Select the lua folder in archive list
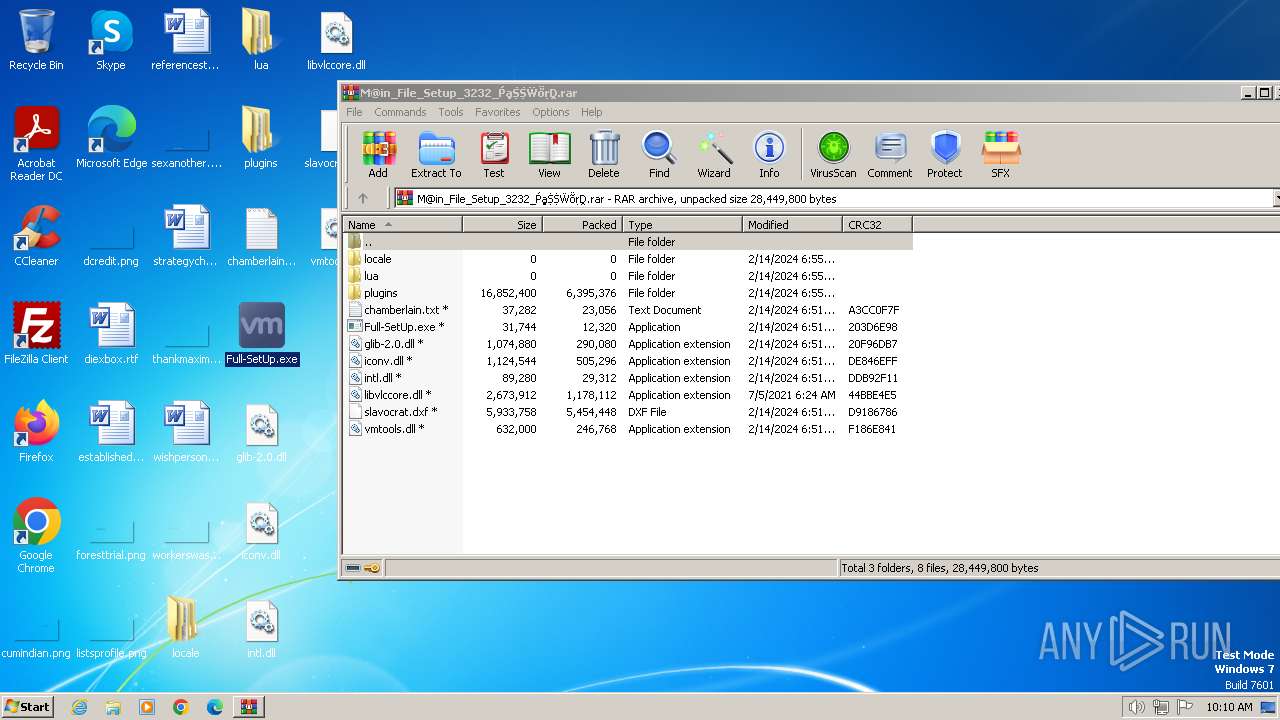The width and height of the screenshot is (1280, 720). [x=627, y=276]
